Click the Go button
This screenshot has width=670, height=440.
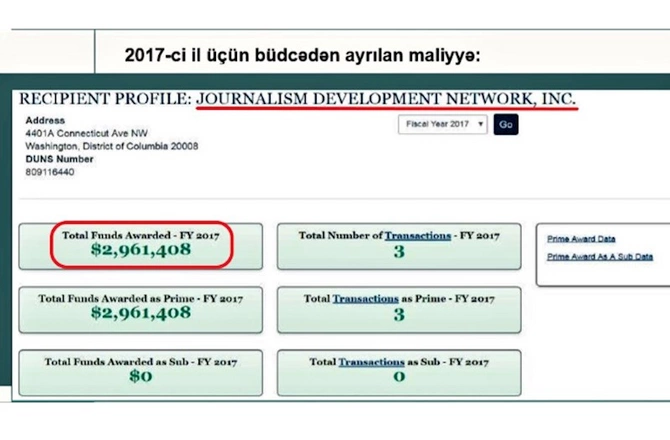(506, 124)
